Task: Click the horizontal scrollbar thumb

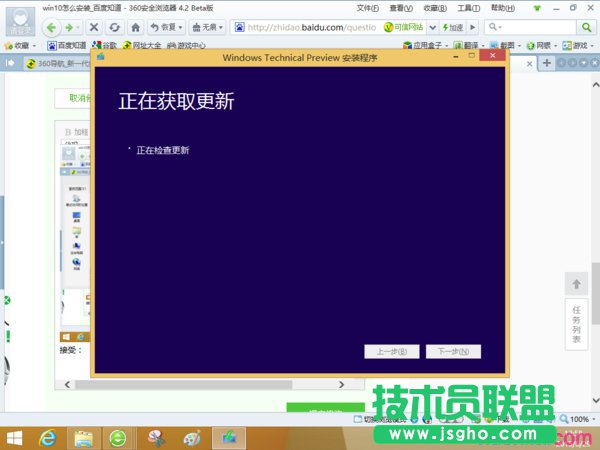Action: point(183,384)
